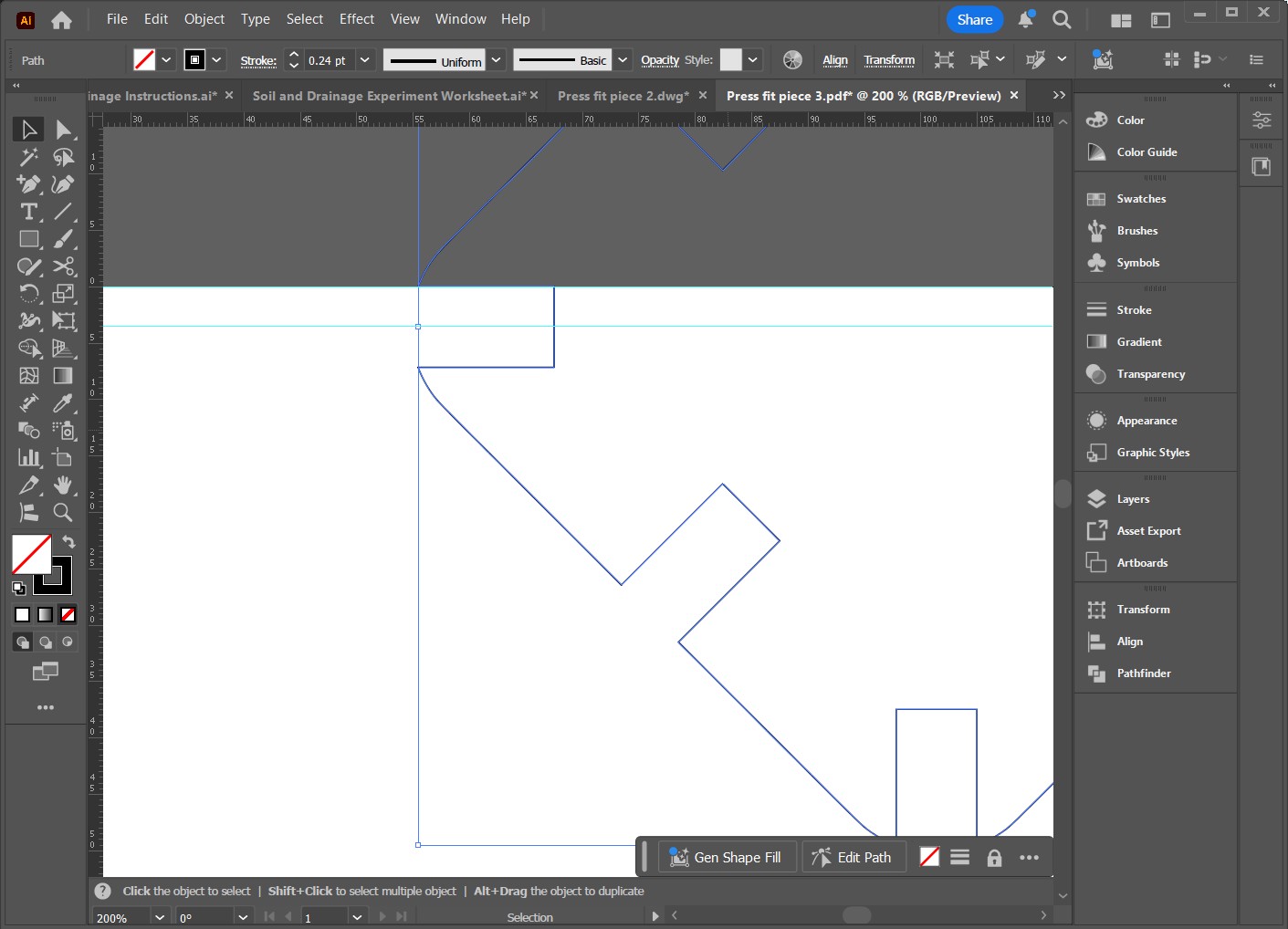Select the Direct Selection tool
This screenshot has height=929, width=1288.
pyautogui.click(x=63, y=130)
